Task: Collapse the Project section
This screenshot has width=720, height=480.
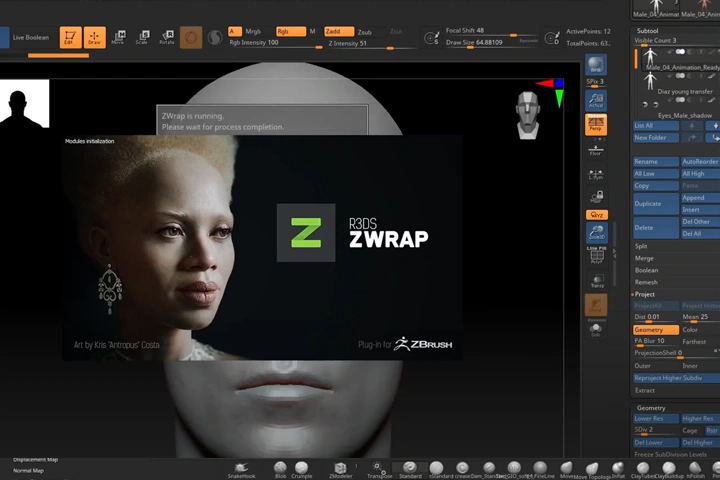Action: point(645,294)
